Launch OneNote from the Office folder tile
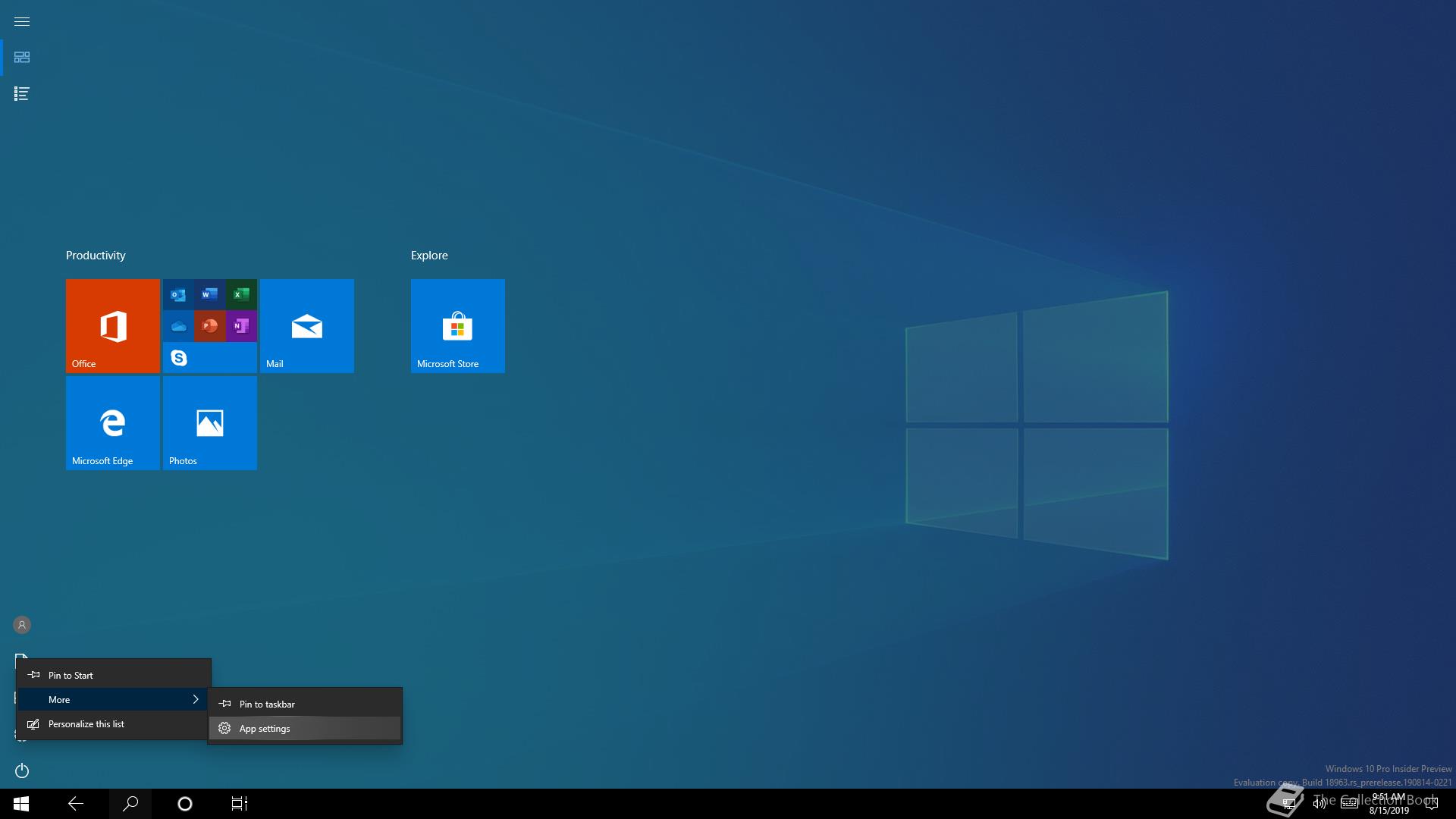Viewport: 1456px width, 819px height. [241, 326]
